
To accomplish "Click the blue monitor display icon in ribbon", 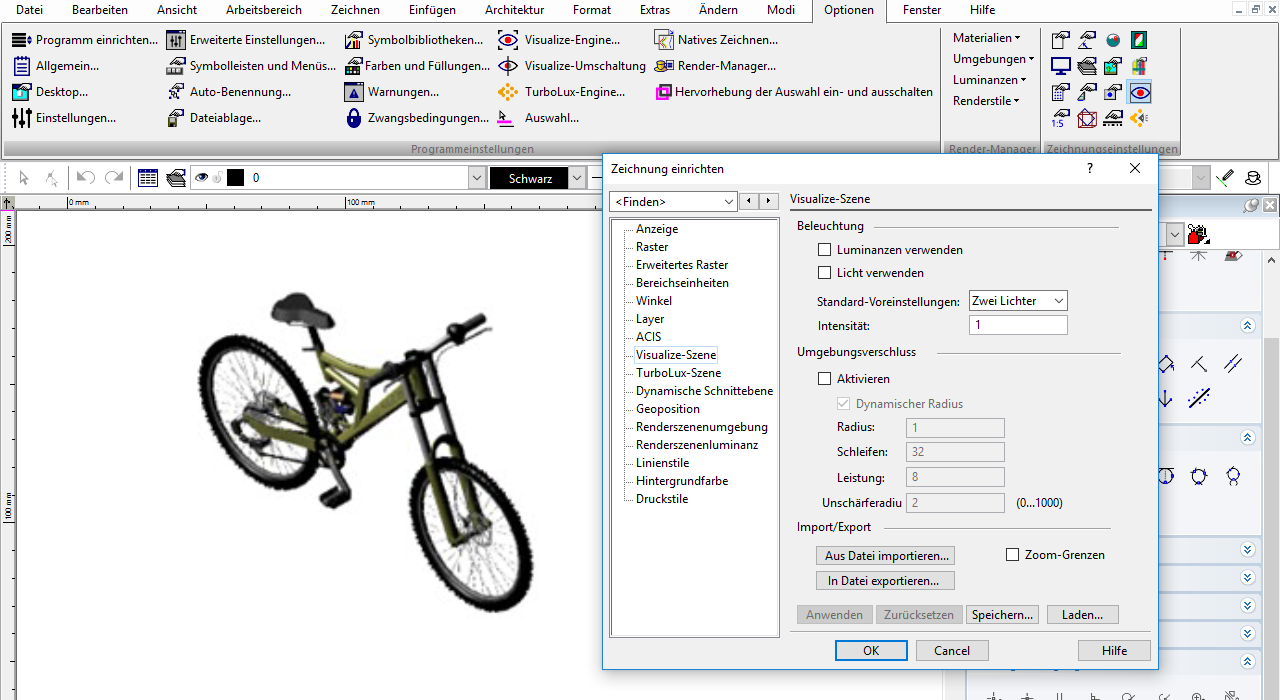I will click(1061, 67).
